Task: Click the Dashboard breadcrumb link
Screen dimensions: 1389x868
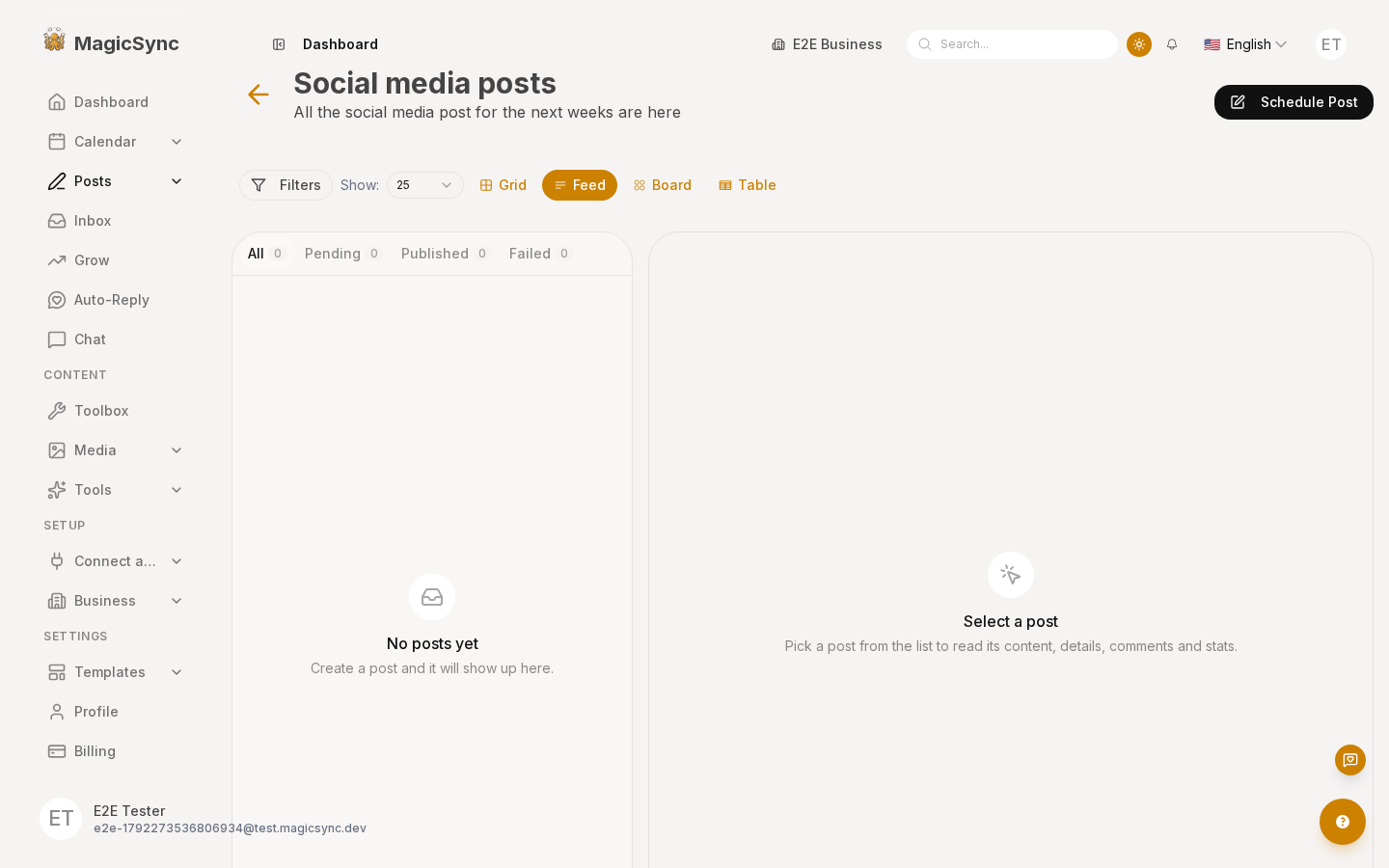Action: pos(340,44)
